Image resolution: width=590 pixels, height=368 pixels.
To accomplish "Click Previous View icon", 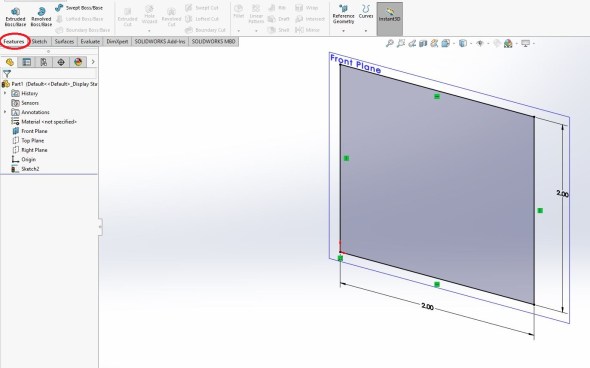I will pos(412,44).
